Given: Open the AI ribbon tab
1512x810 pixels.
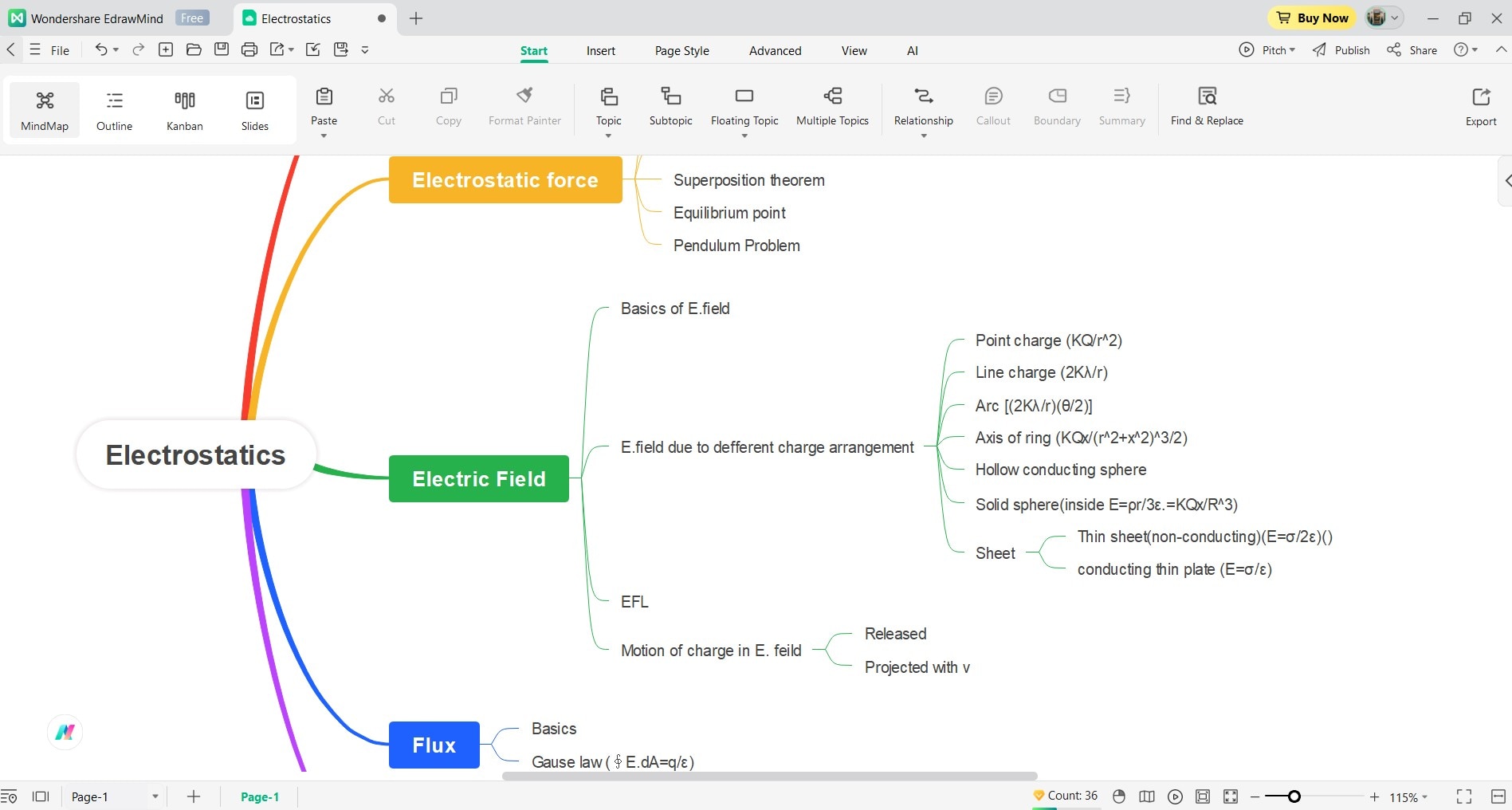Looking at the screenshot, I should coord(912,50).
